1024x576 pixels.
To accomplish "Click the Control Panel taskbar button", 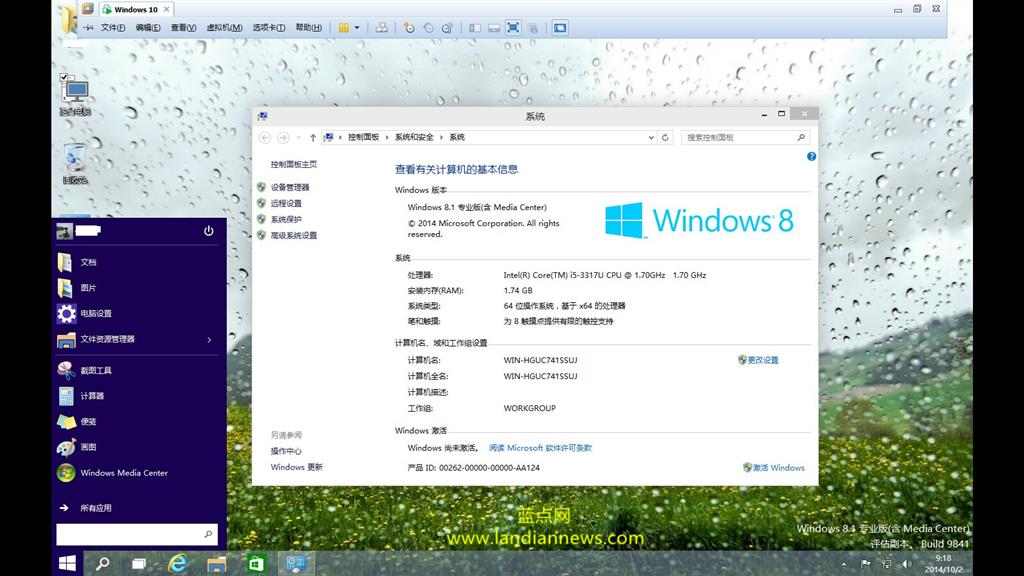I will [x=296, y=563].
